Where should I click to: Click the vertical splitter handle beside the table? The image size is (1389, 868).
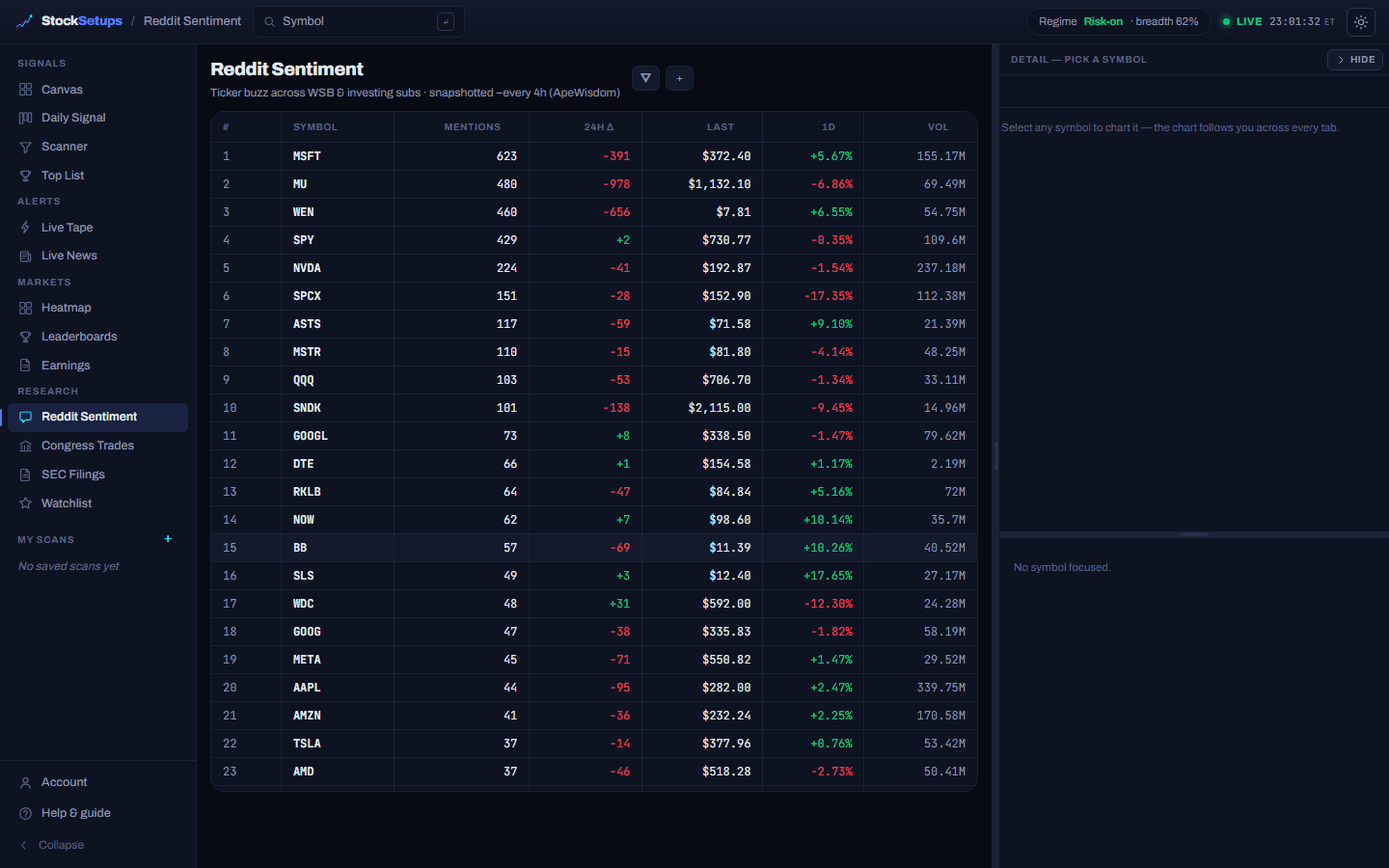point(995,456)
